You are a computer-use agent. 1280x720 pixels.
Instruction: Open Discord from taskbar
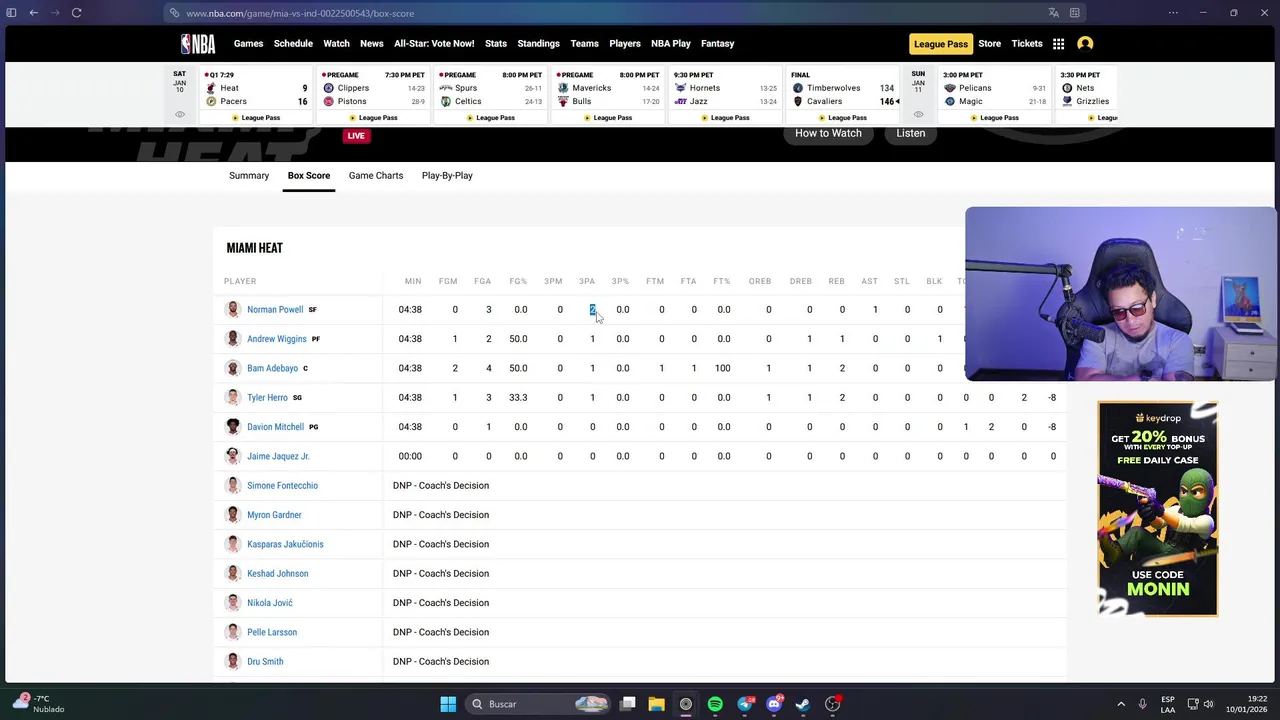[x=774, y=704]
